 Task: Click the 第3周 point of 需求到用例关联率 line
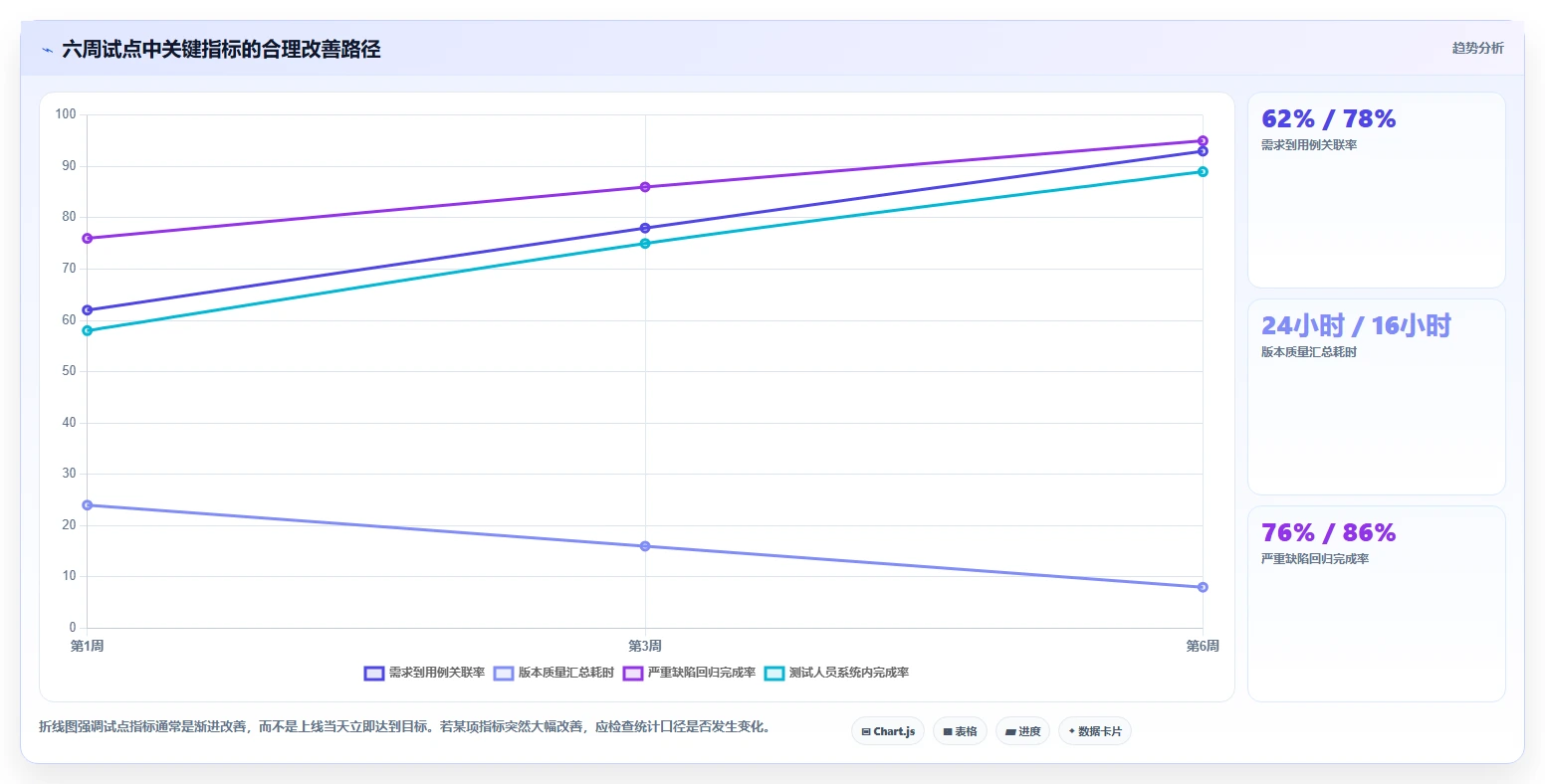click(x=645, y=228)
